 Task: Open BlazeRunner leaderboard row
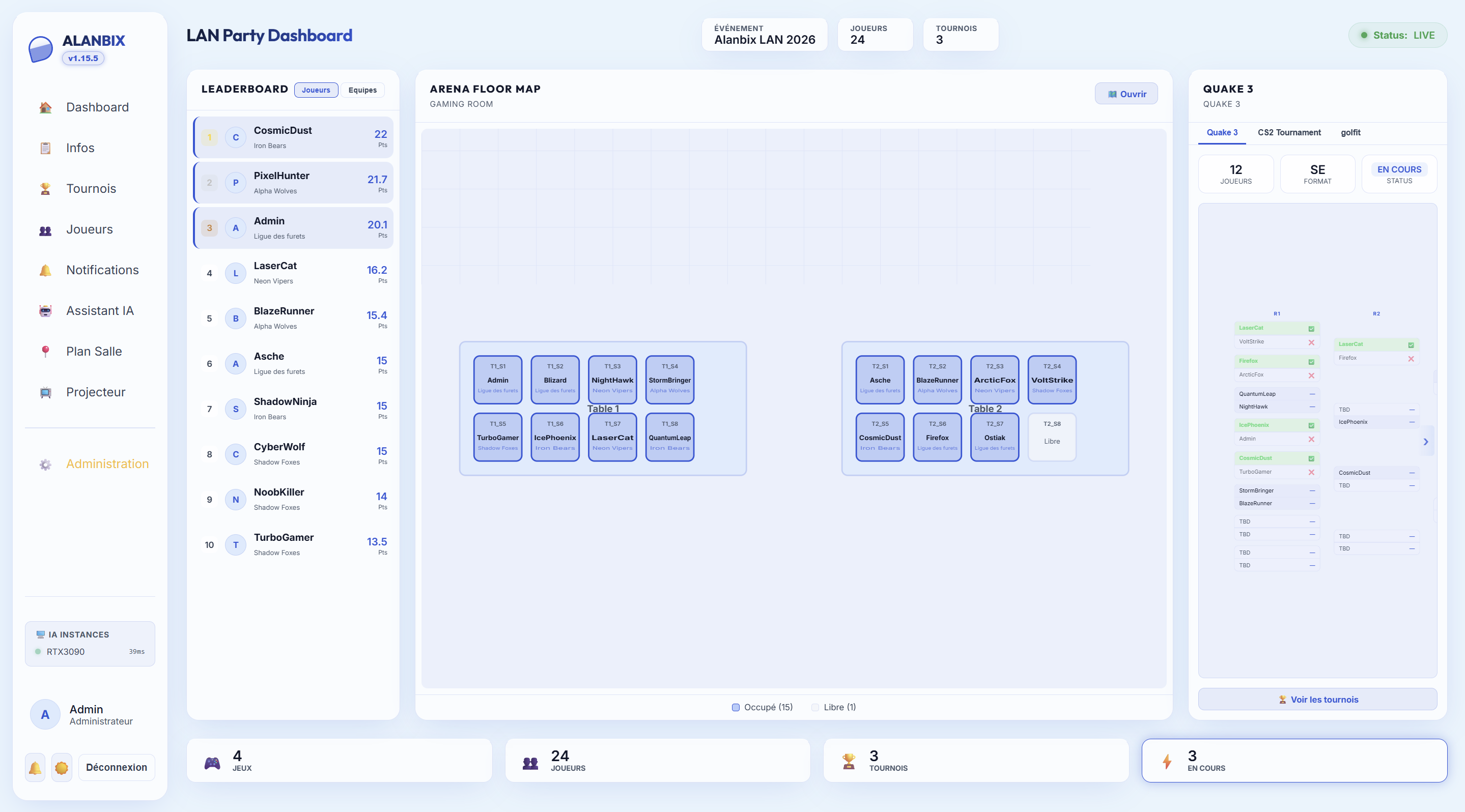[x=293, y=319]
